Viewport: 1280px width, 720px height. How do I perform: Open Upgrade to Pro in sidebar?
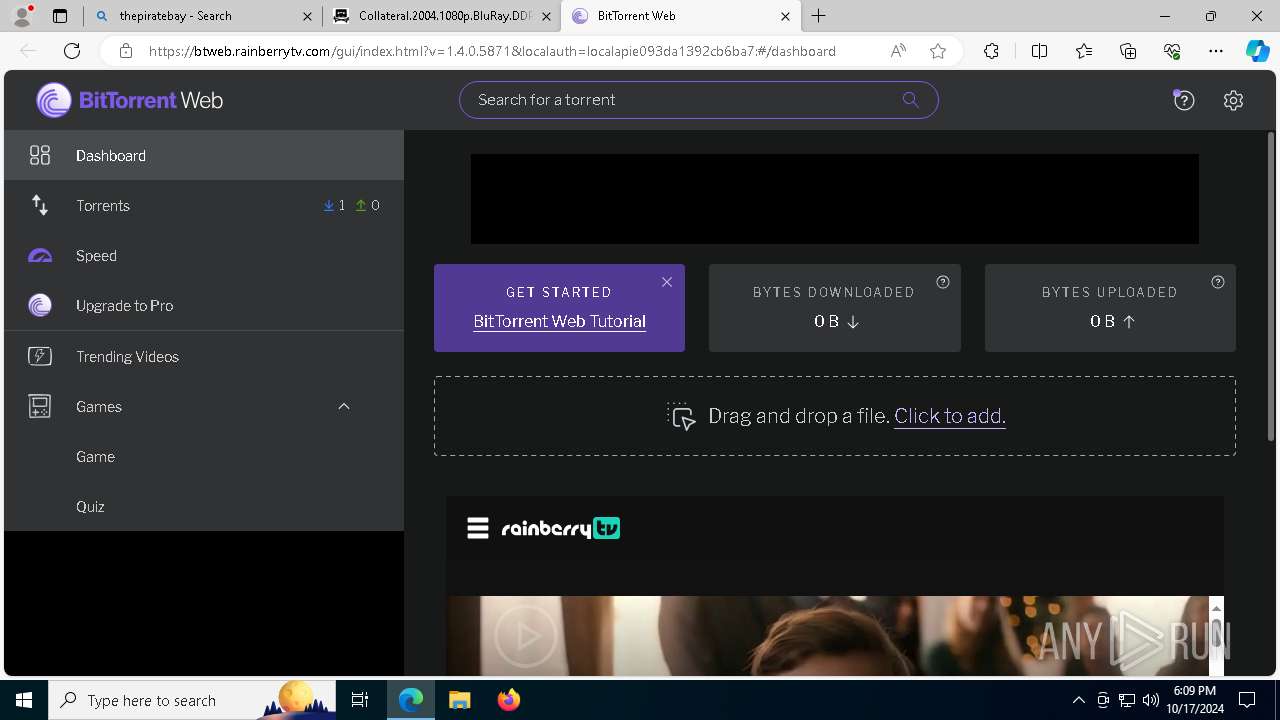[x=204, y=305]
